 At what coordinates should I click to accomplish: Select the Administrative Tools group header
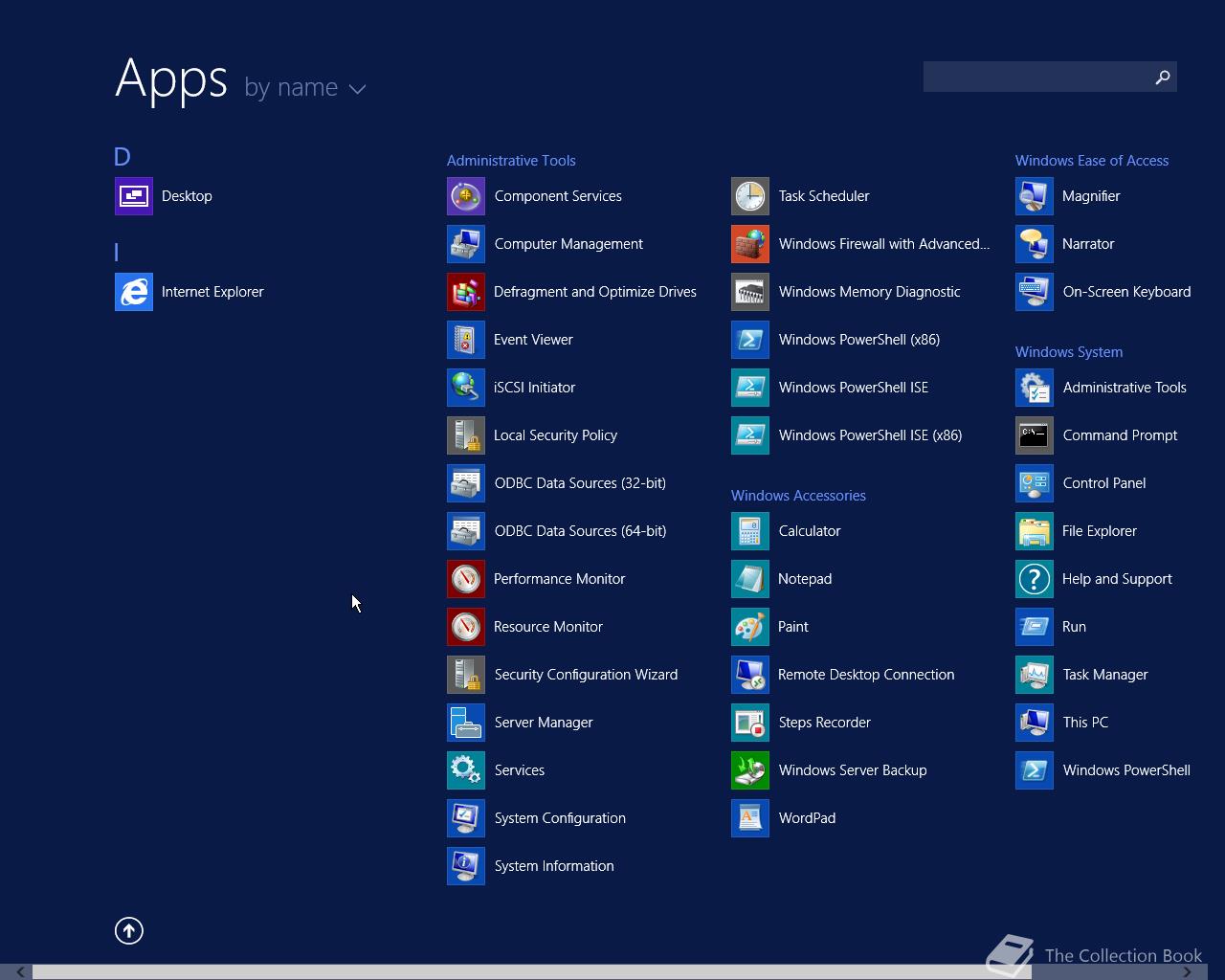click(511, 161)
